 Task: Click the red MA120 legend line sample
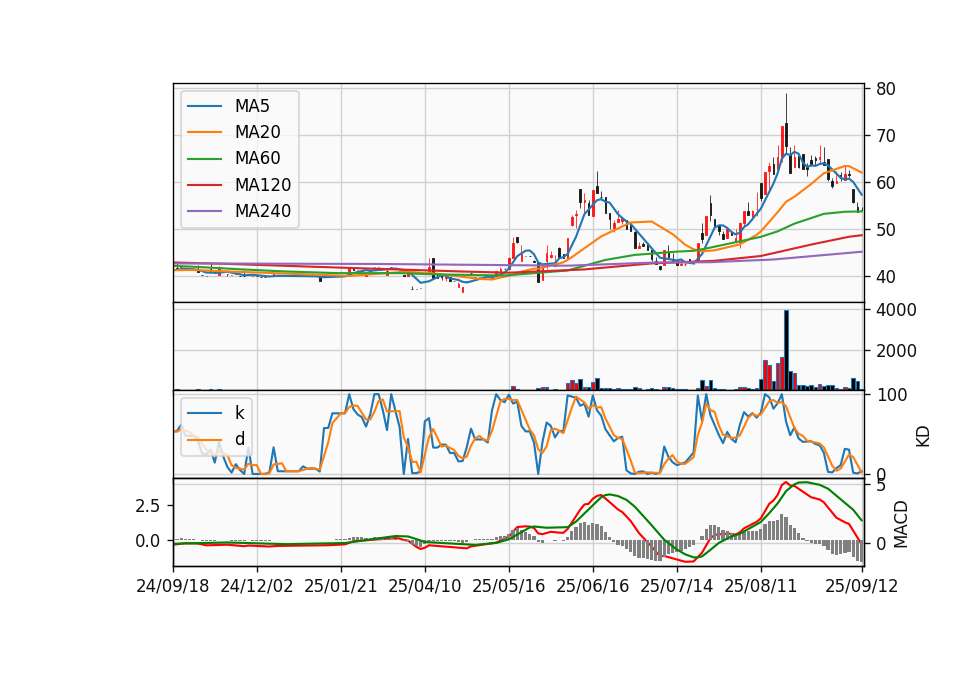tap(204, 185)
